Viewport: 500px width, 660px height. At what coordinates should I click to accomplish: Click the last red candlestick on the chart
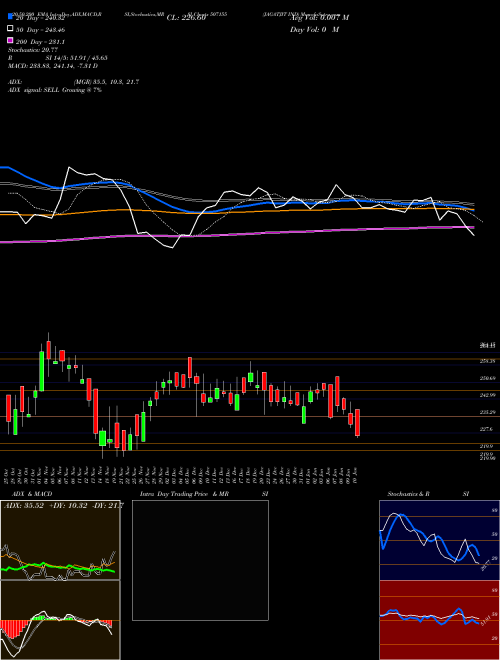(x=357, y=422)
